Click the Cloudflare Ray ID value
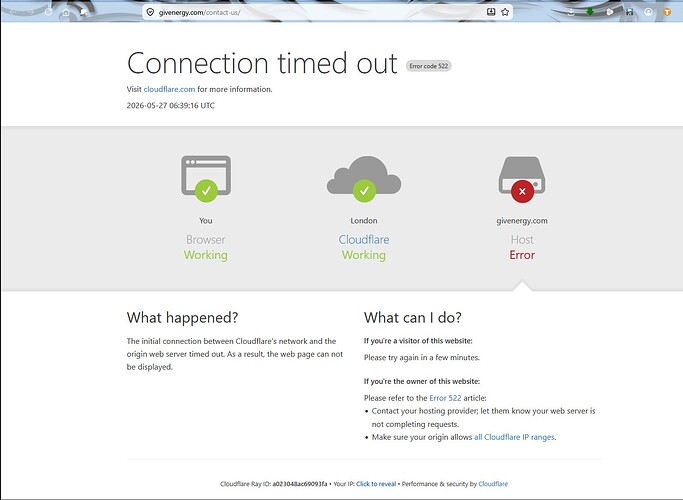 pyautogui.click(x=300, y=484)
